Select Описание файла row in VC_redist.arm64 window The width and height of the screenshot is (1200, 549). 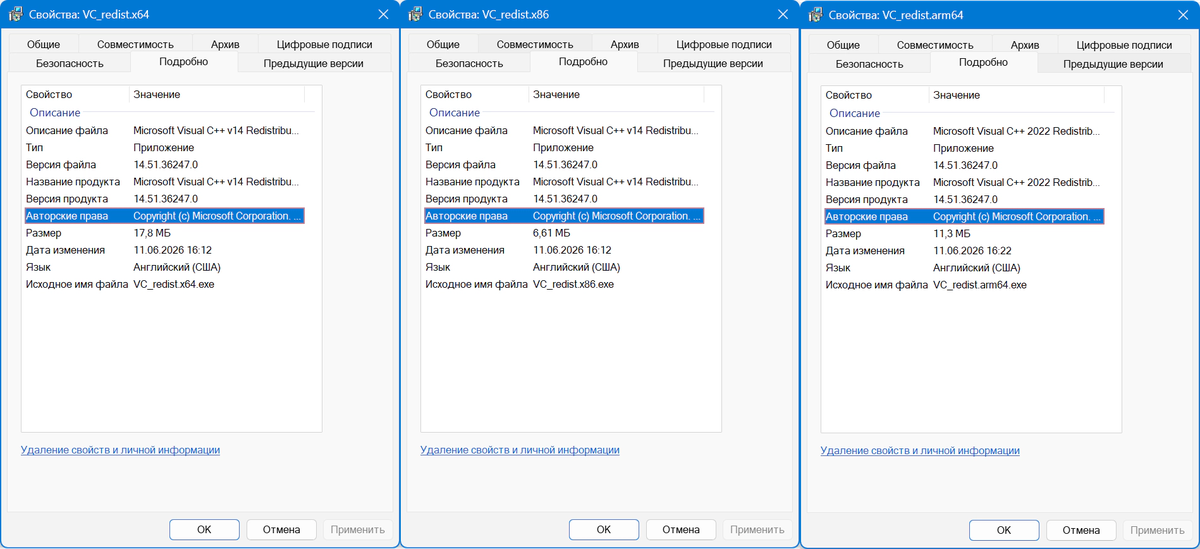(x=963, y=131)
